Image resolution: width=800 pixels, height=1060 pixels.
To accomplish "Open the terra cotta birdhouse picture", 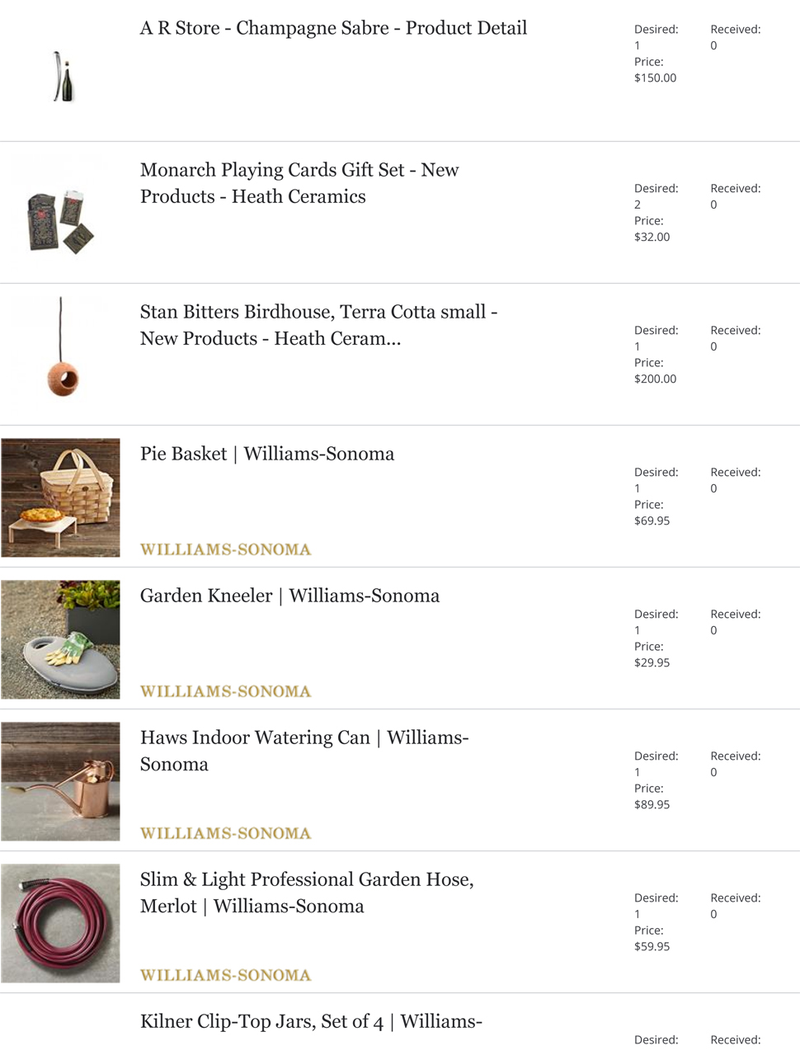I will pos(61,356).
